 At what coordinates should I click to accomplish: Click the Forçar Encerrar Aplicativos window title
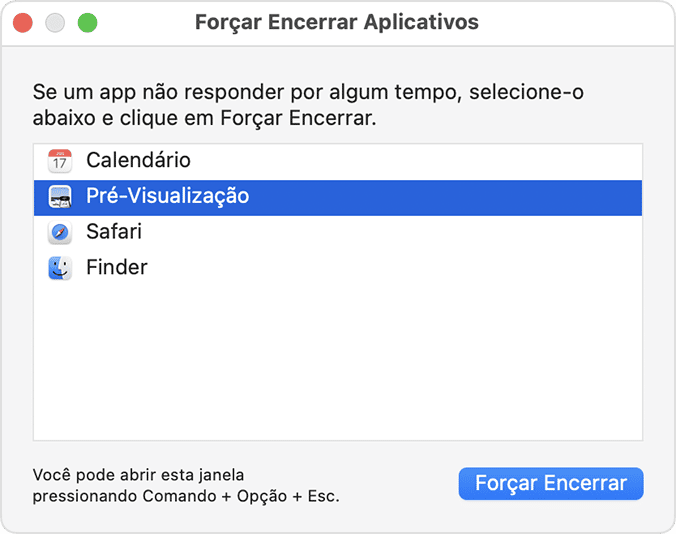(x=337, y=22)
